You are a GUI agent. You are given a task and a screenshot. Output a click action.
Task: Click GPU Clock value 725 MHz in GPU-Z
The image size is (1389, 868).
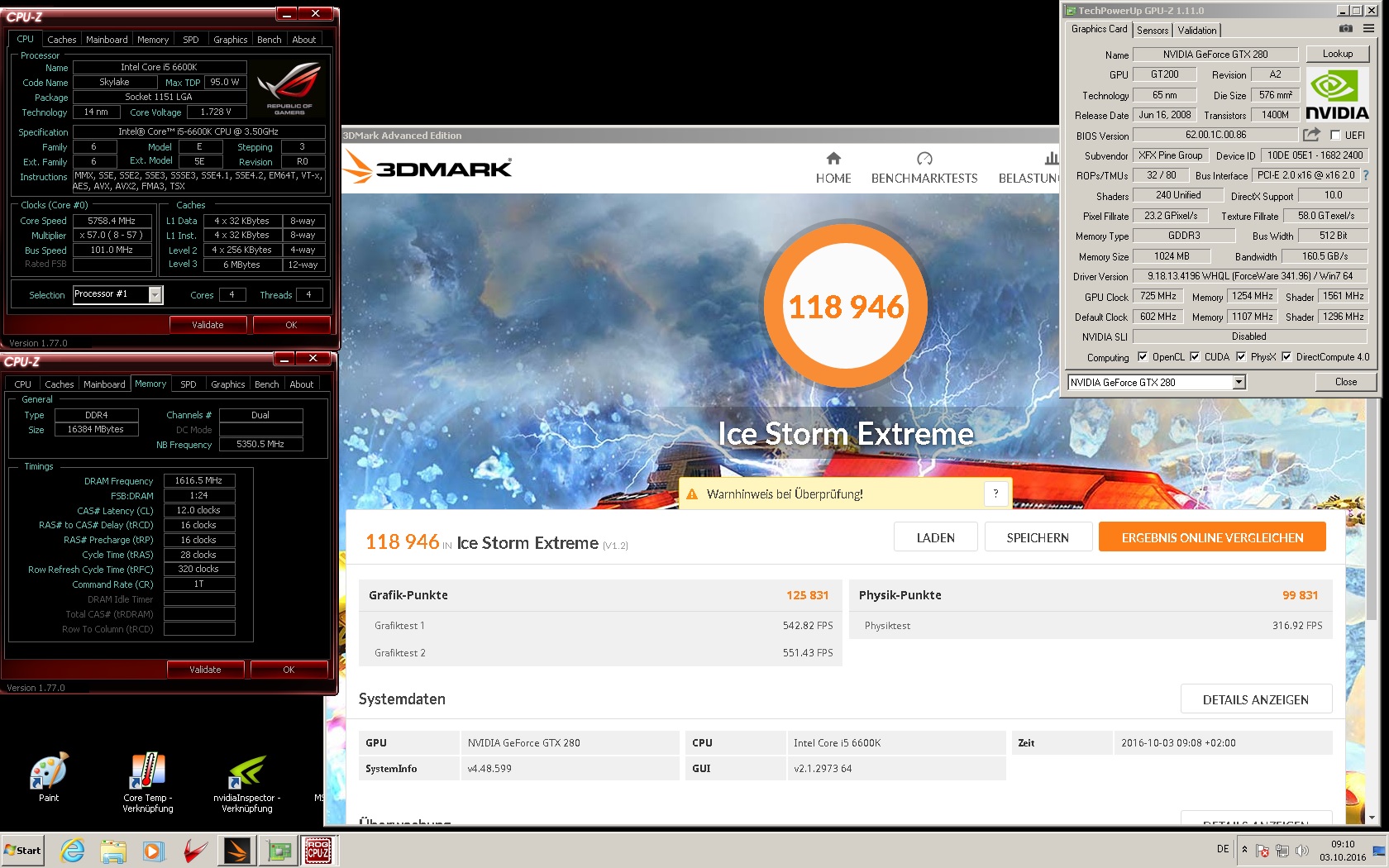tap(1157, 296)
